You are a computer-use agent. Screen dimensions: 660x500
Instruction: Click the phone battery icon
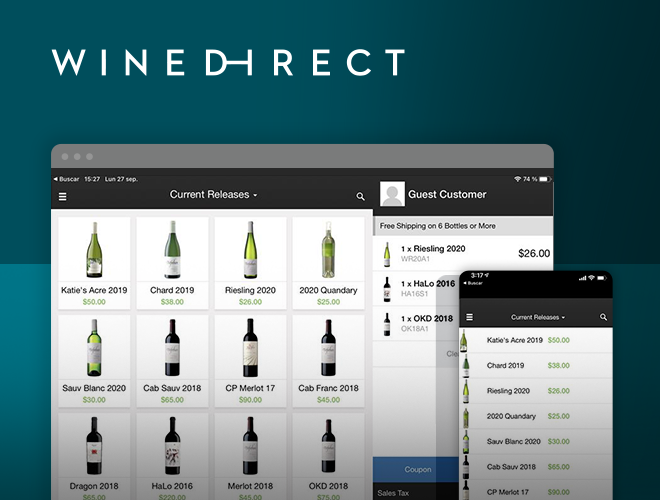[602, 278]
